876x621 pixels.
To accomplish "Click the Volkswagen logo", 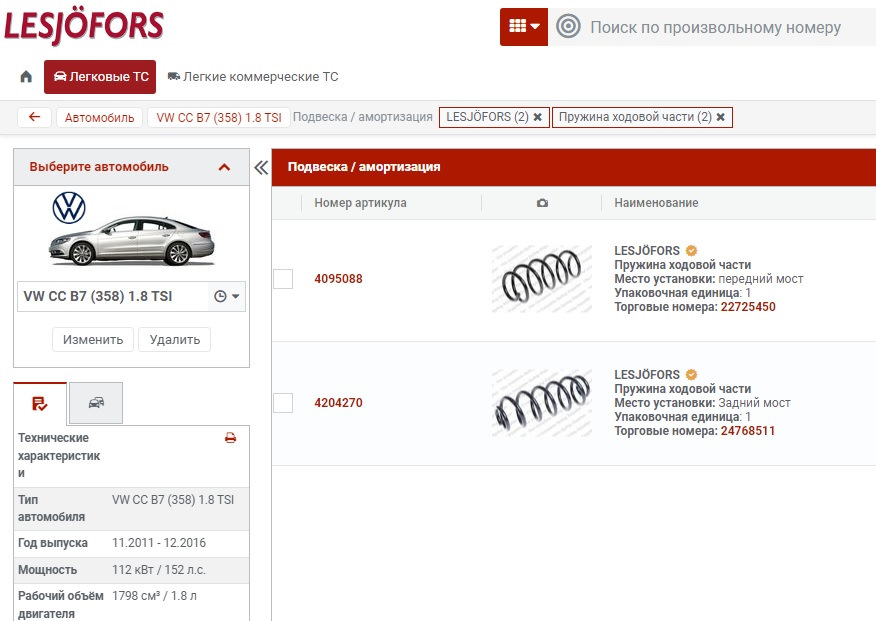I will 69,208.
